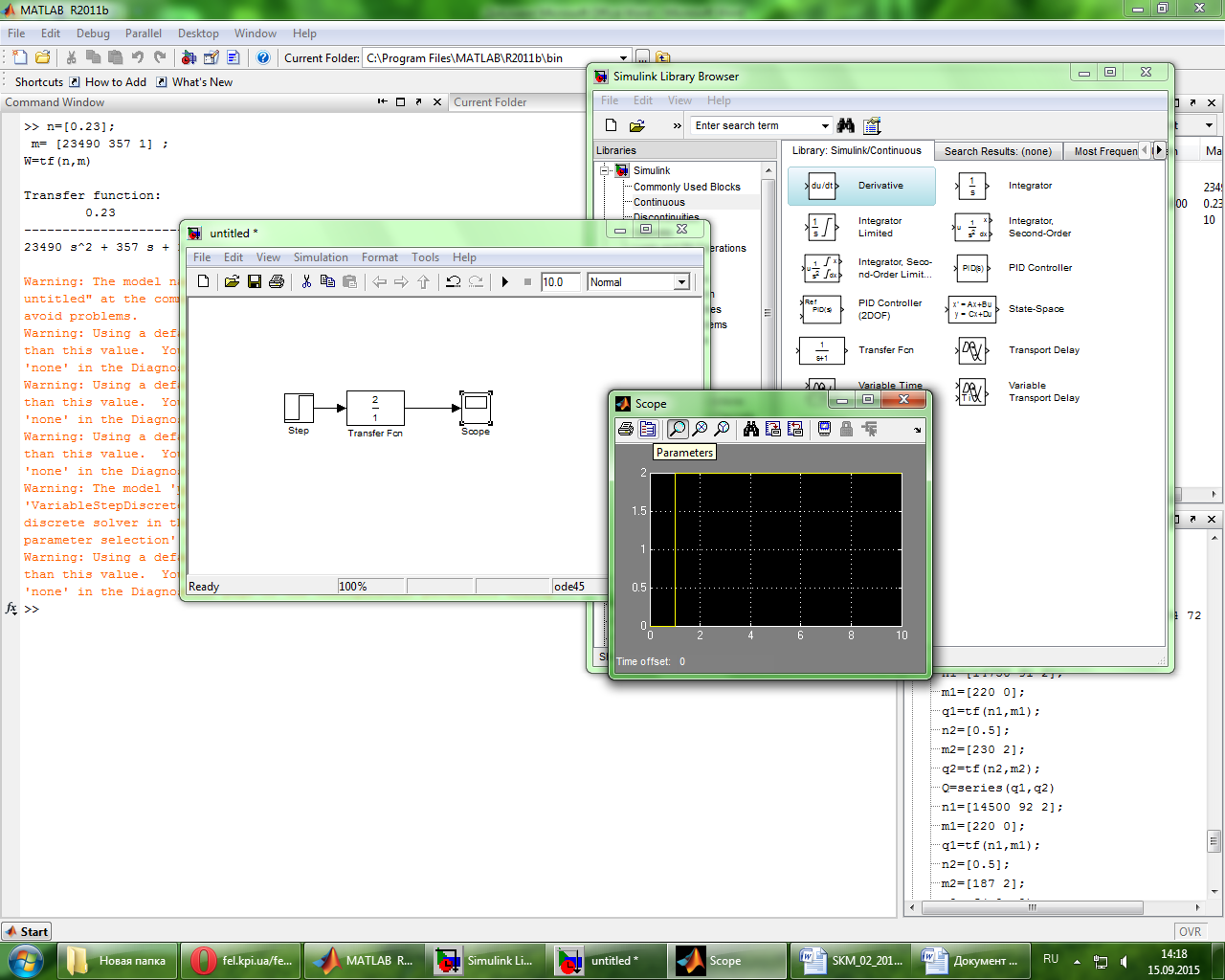Switch to SKM_02 Word taskbar item
1225x980 pixels.
[852, 960]
